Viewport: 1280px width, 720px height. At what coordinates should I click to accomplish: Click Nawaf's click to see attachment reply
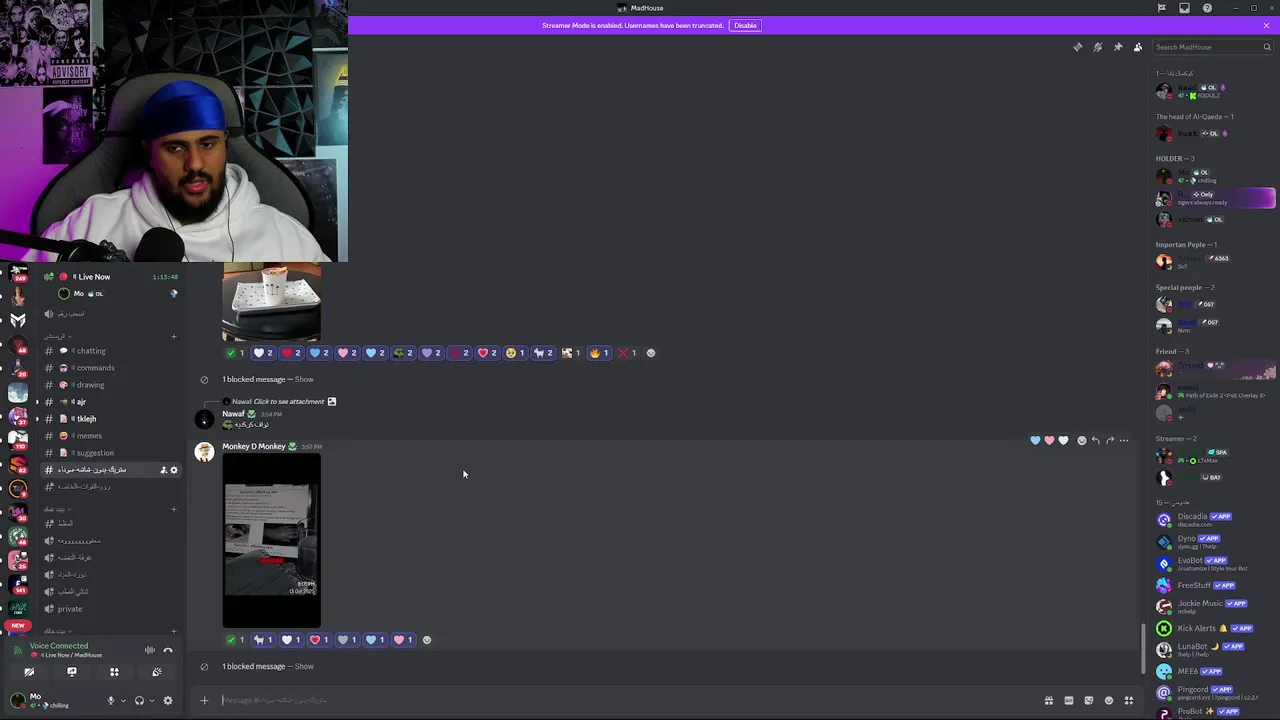[x=288, y=401]
